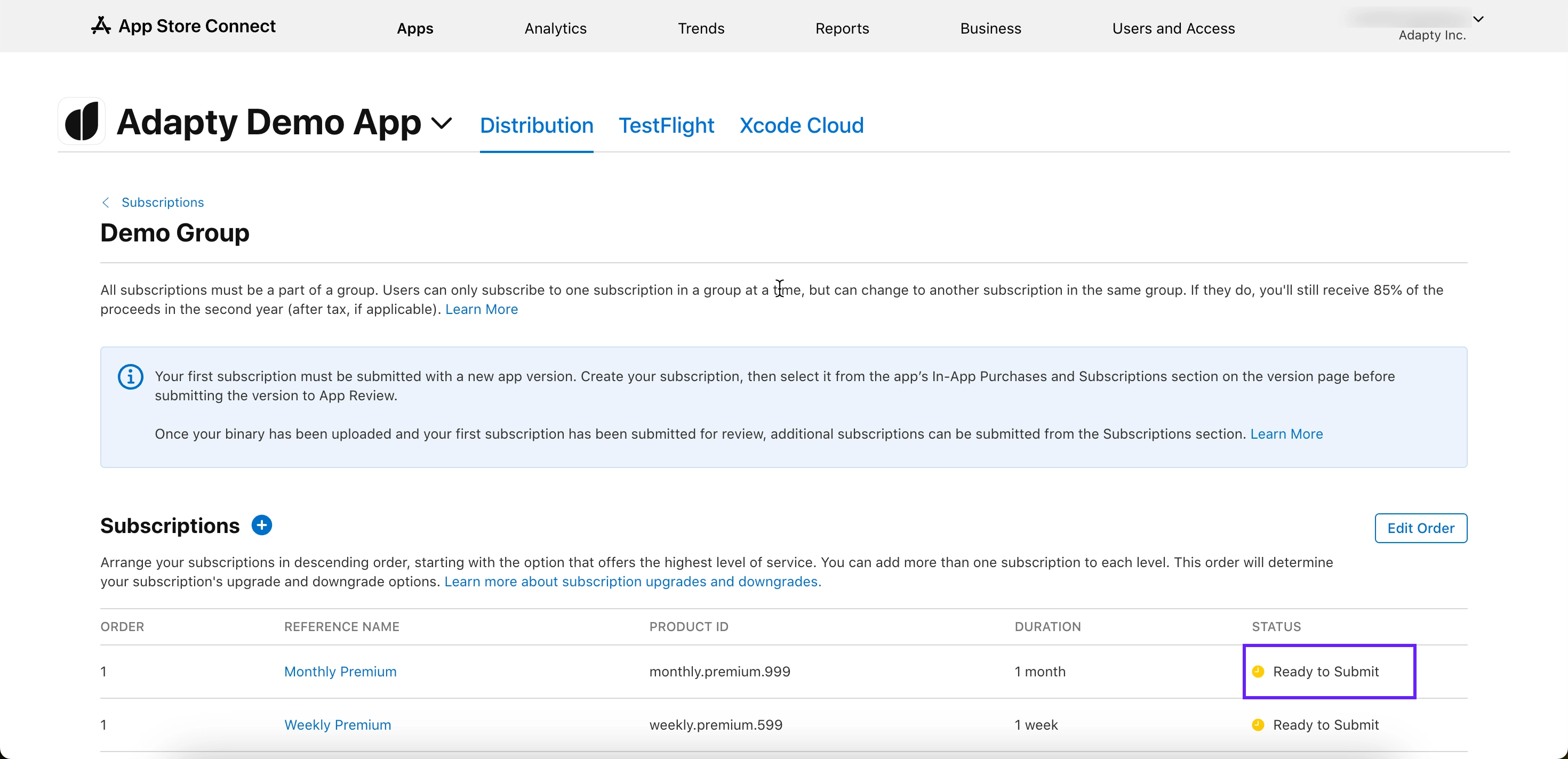Switch to the TestFlight tab
This screenshot has height=759, width=1568.
point(667,125)
